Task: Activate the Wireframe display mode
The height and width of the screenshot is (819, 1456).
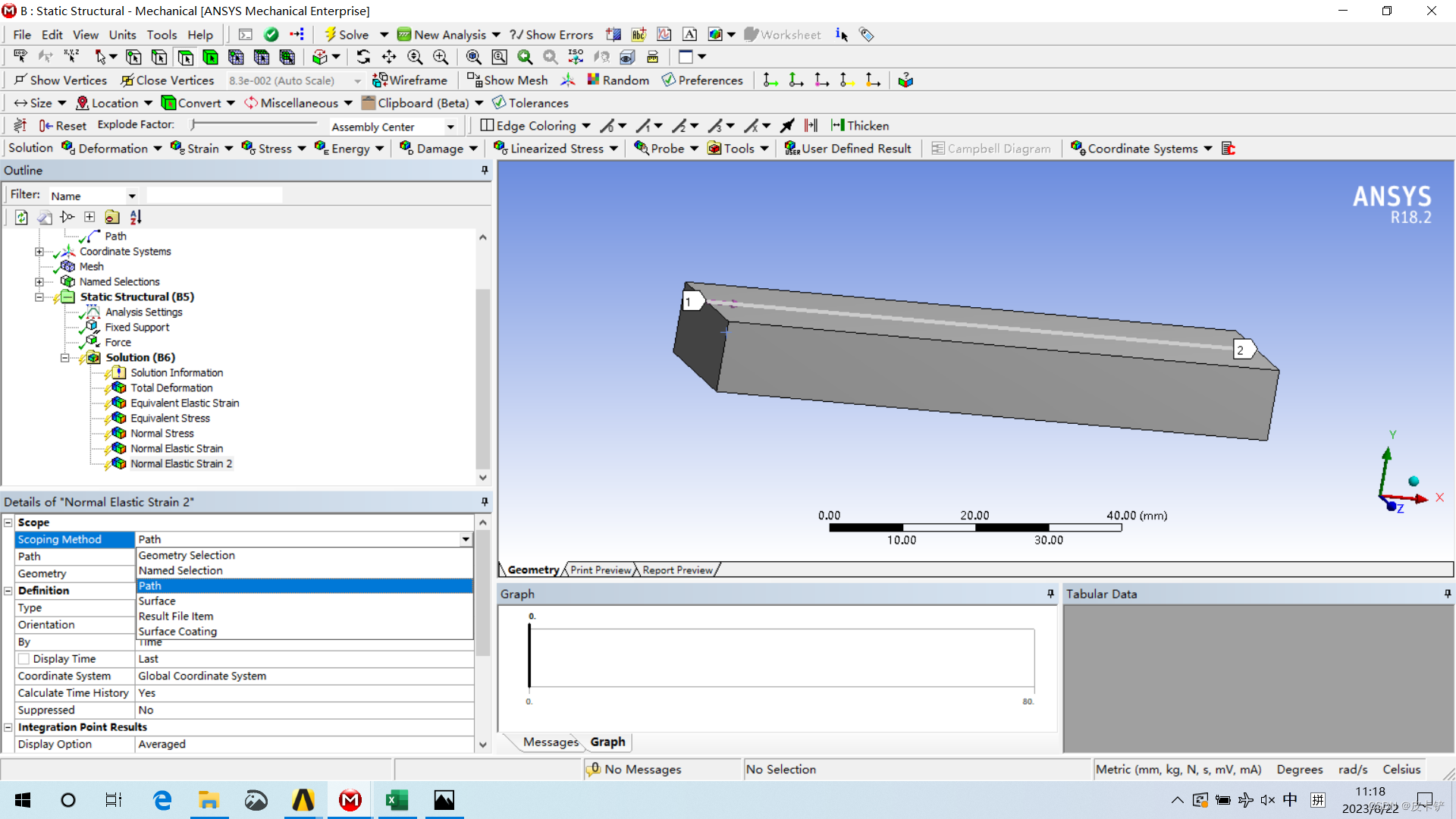Action: [x=410, y=80]
